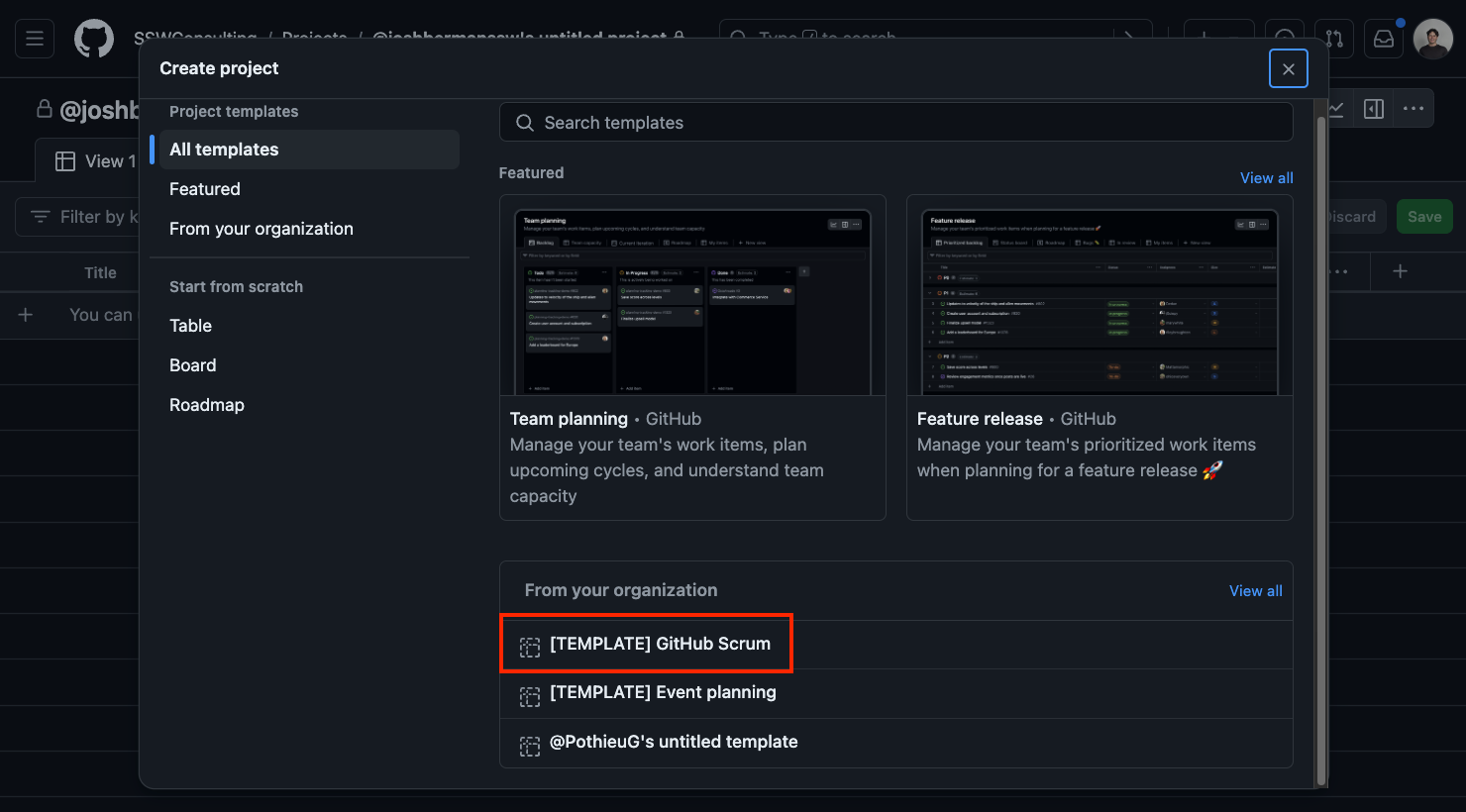Toggle the project details side panel icon

click(1374, 109)
